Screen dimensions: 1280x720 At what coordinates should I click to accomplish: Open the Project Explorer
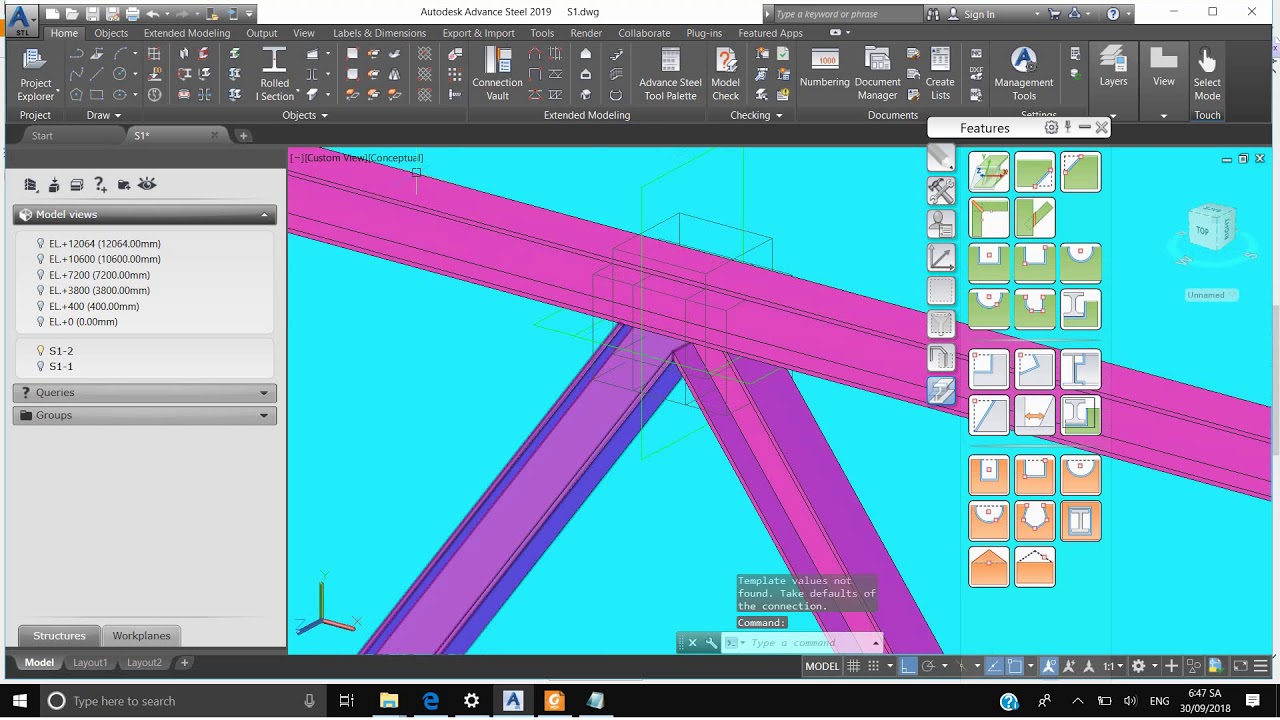coord(35,74)
